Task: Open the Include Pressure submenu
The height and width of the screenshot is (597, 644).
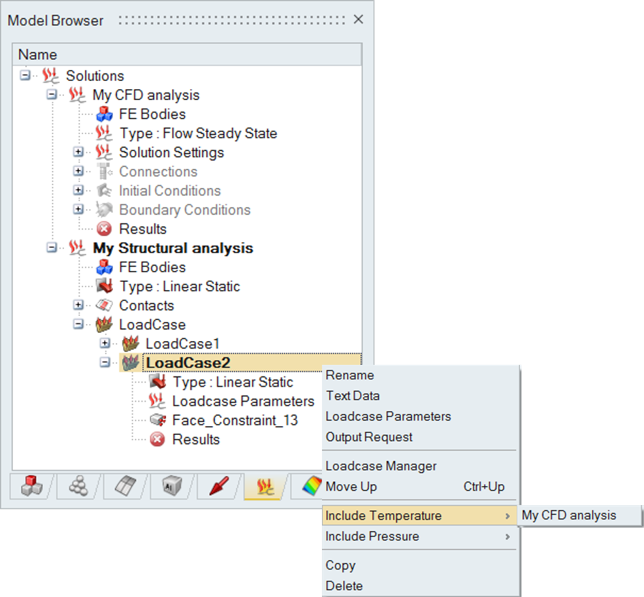Action: 421,536
